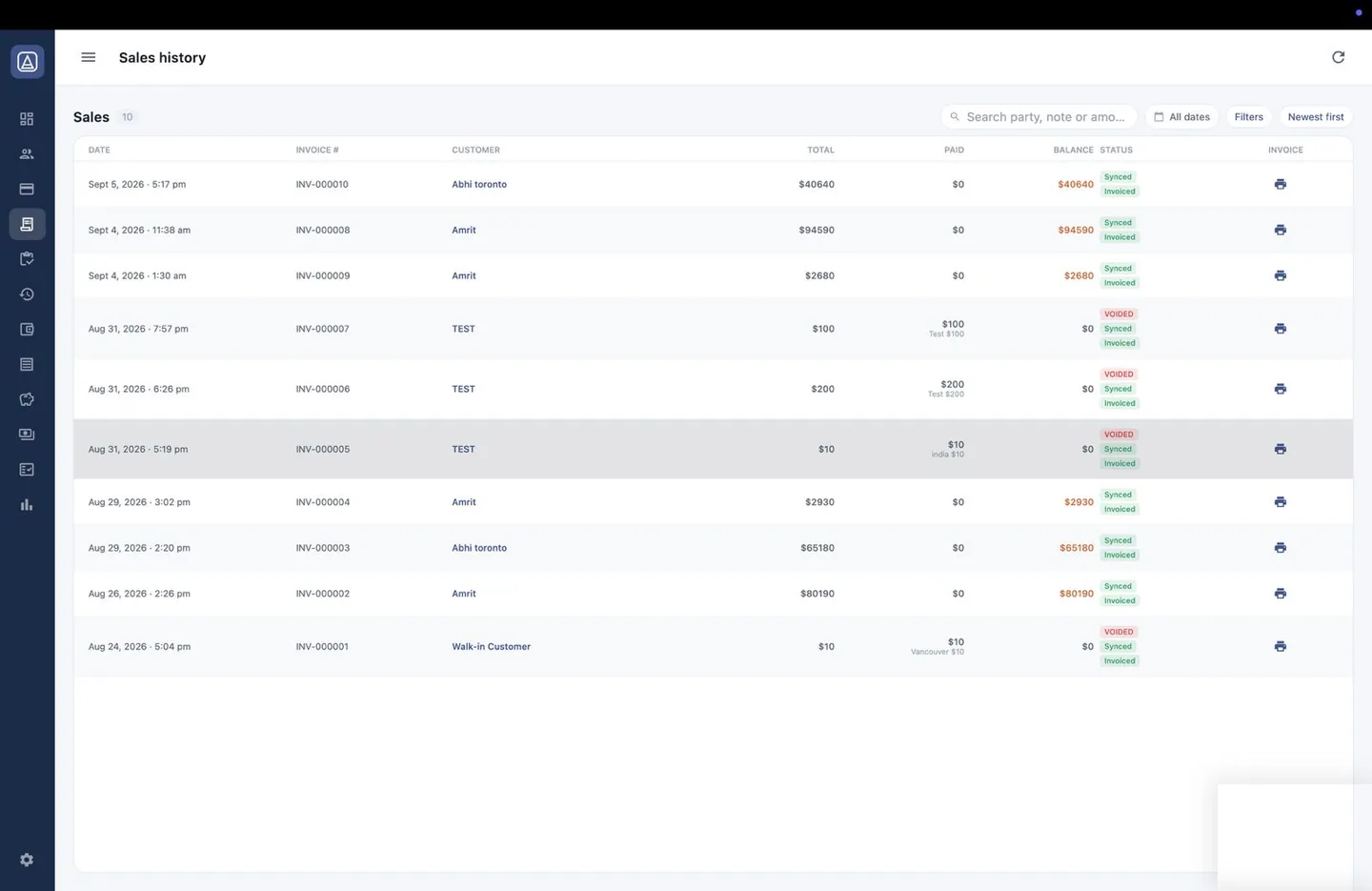Open the dashboard grid icon in sidebar
The width and height of the screenshot is (1372, 891).
click(x=27, y=119)
